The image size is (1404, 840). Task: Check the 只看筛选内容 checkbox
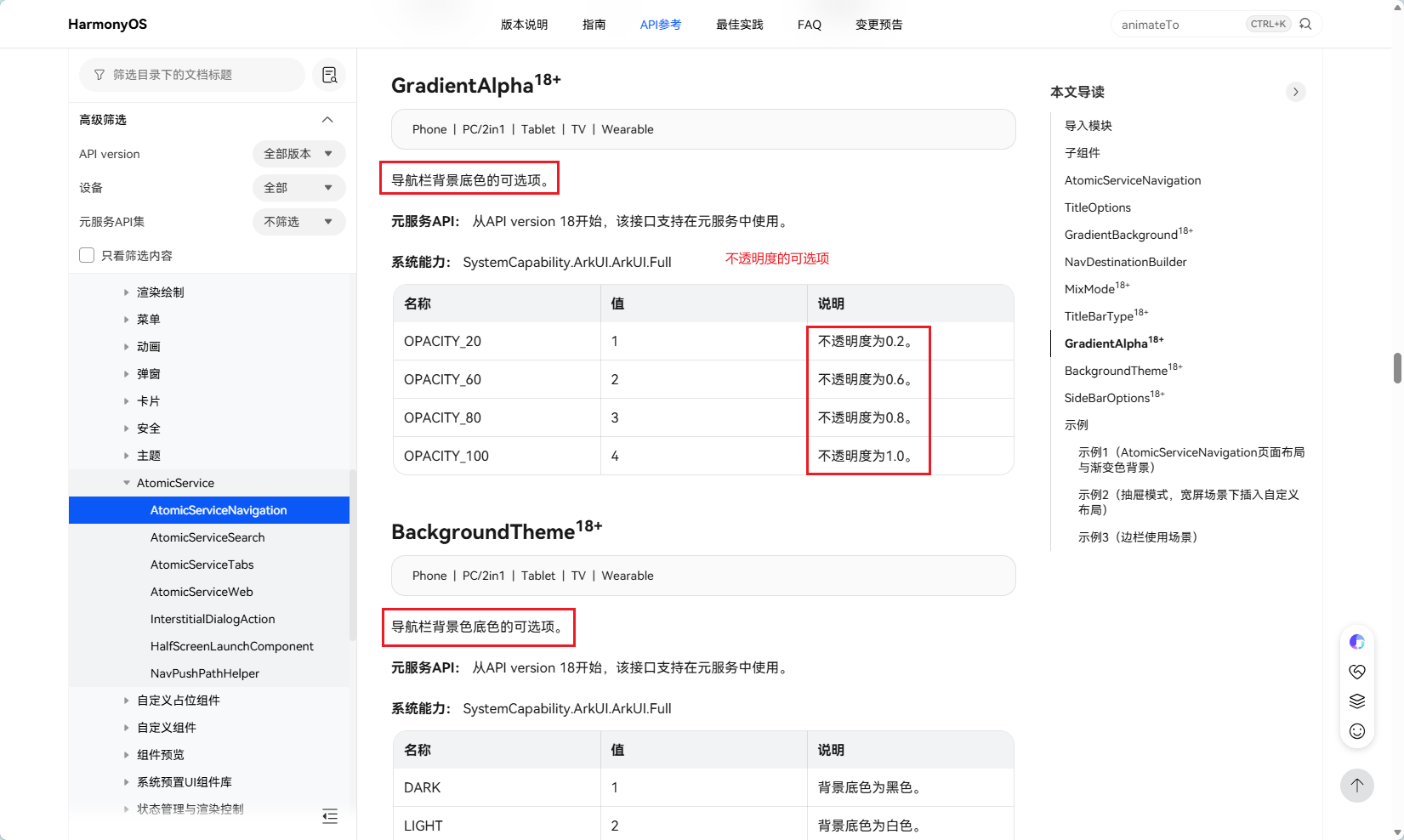click(87, 255)
